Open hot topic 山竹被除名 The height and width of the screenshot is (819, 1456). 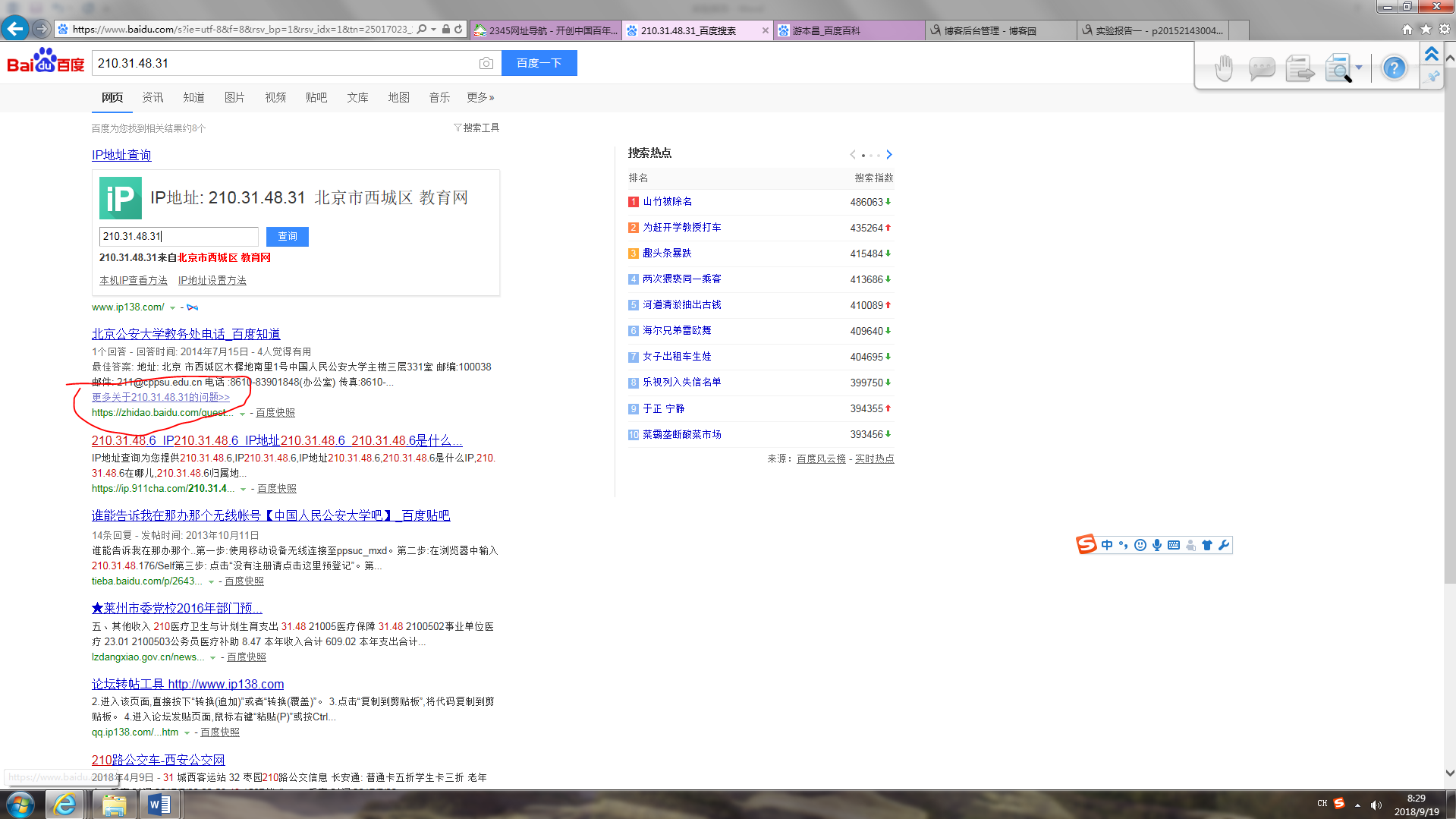(x=668, y=202)
